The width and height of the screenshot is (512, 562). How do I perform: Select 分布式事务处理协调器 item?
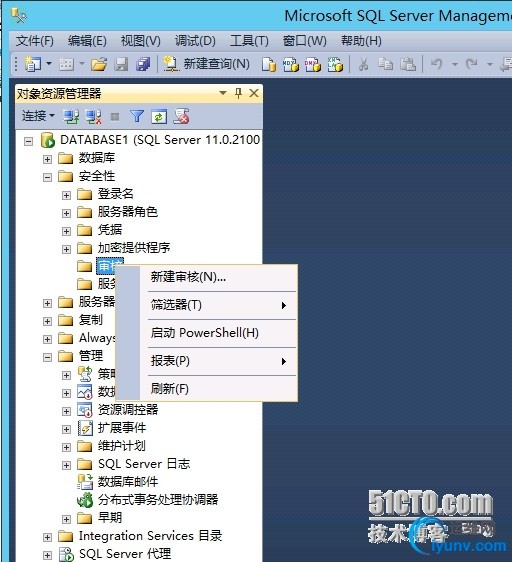pyautogui.click(x=158, y=499)
